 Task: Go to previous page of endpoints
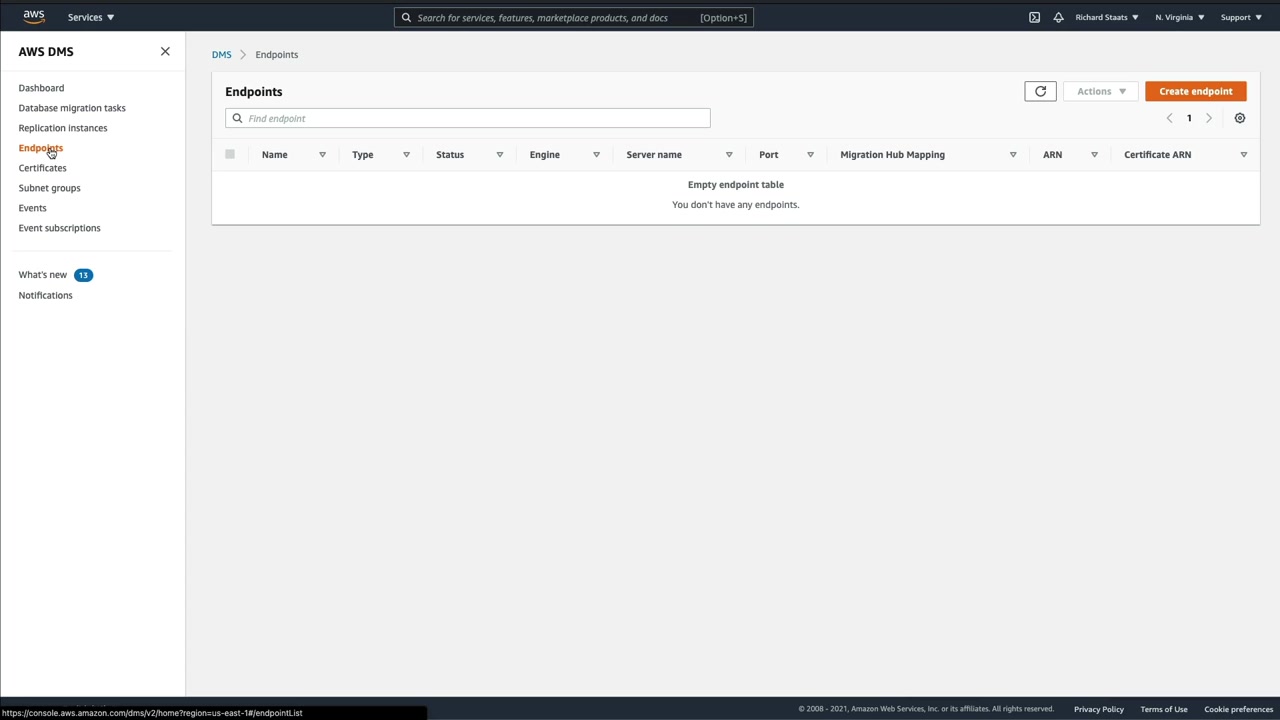tap(1169, 118)
